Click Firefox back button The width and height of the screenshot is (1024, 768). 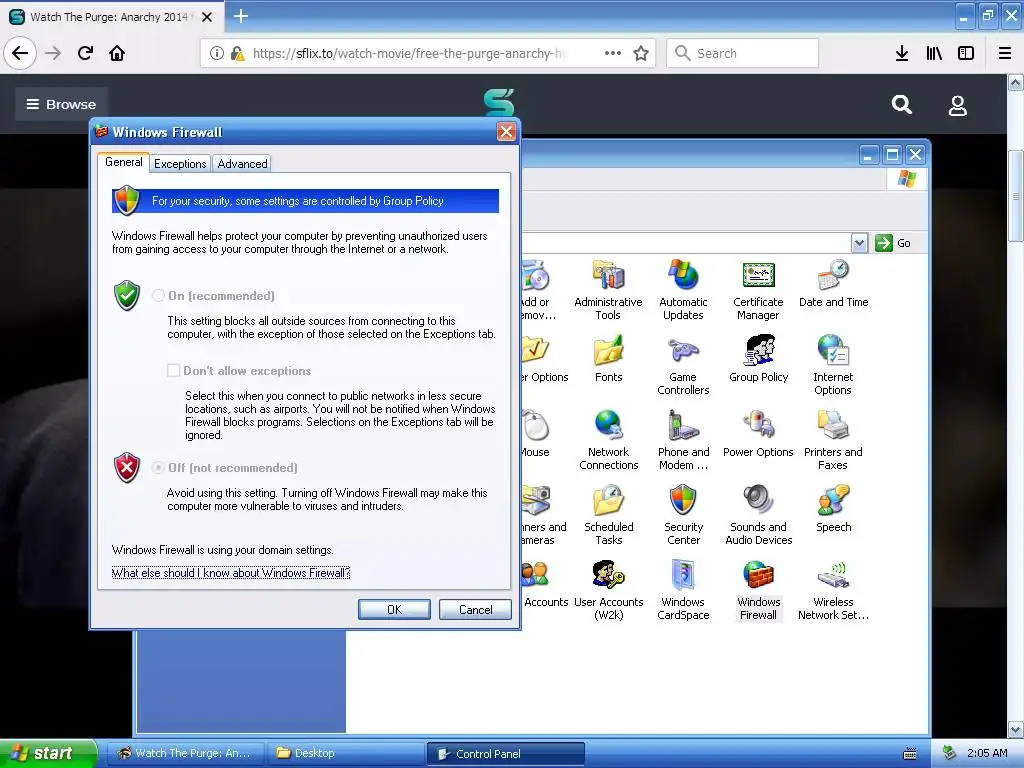(x=20, y=53)
